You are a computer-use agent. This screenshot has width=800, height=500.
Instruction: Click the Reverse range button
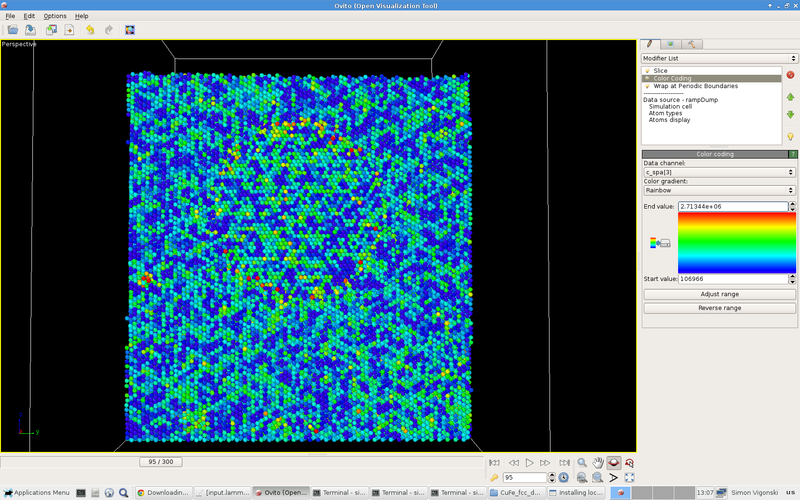tap(718, 308)
